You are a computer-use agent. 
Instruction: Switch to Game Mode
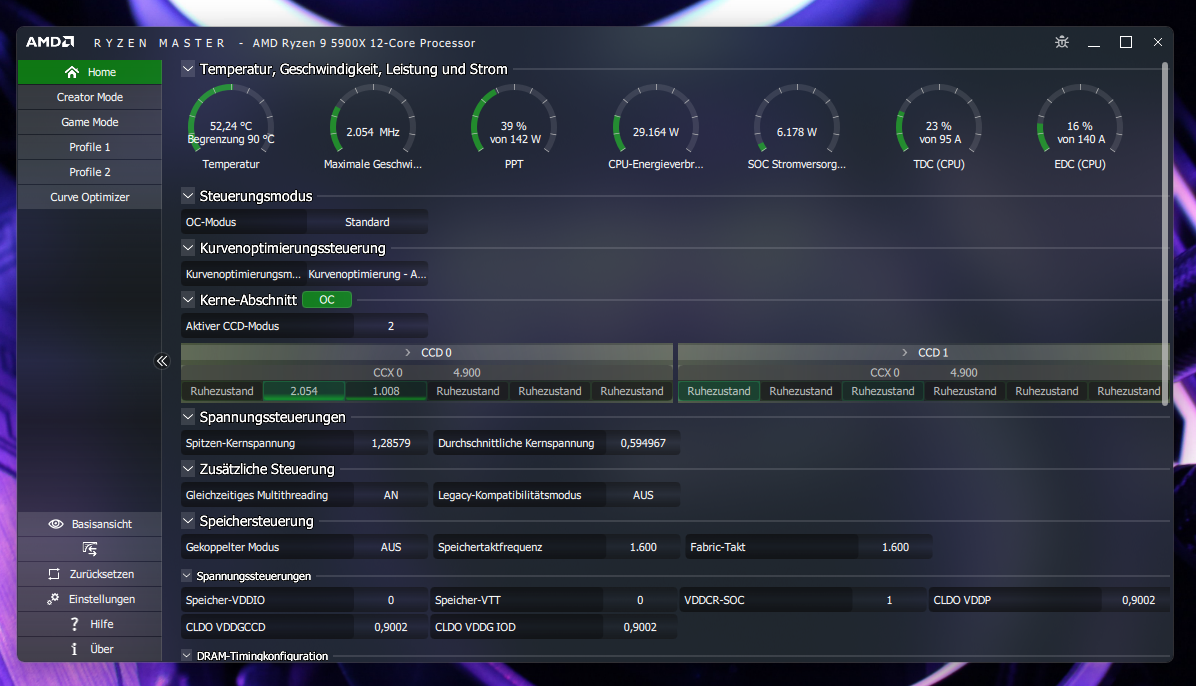click(90, 122)
